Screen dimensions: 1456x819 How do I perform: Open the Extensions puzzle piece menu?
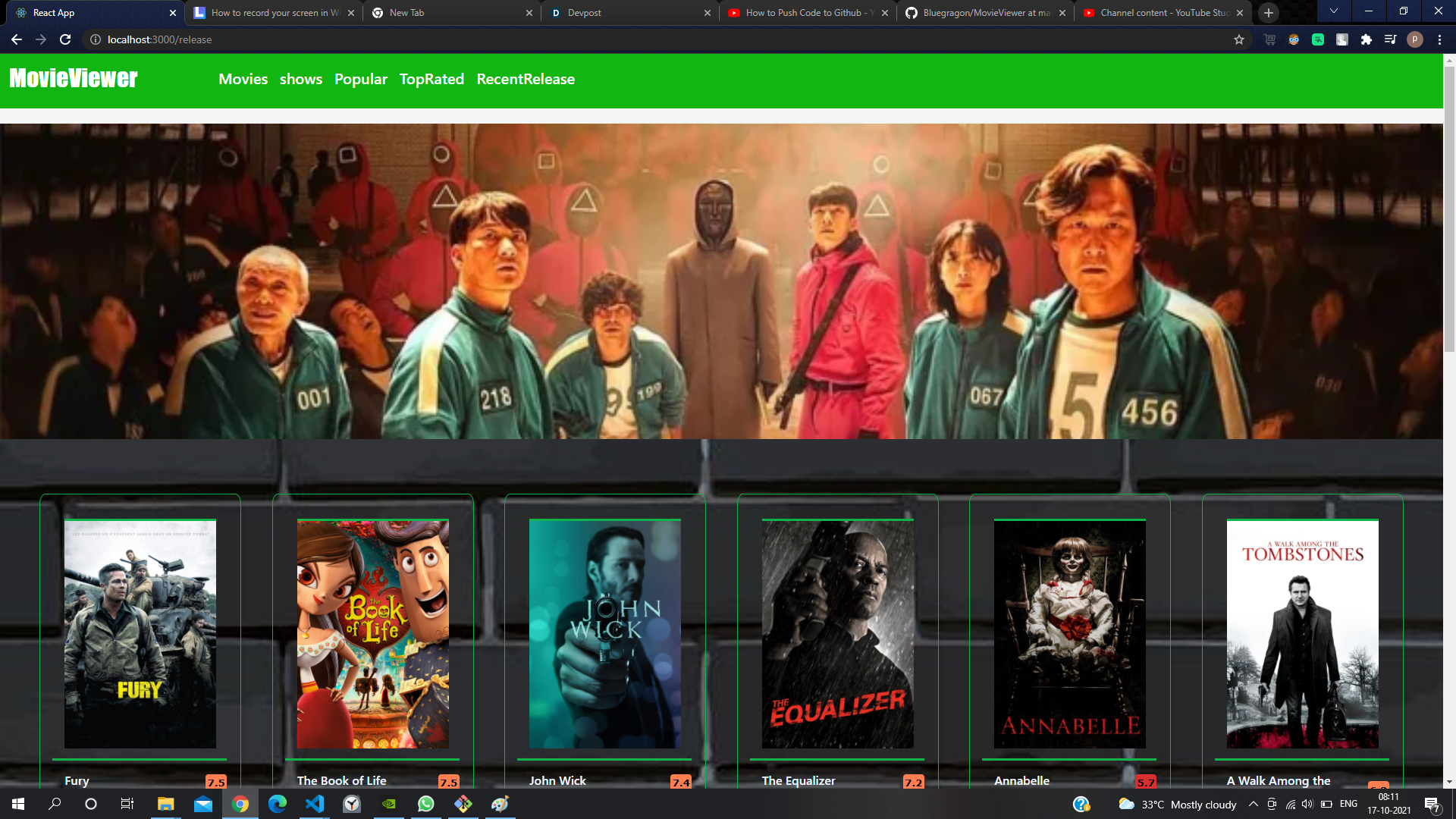coord(1366,39)
